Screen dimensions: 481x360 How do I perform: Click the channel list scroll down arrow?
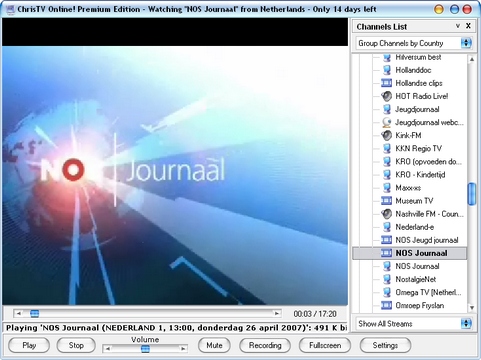pyautogui.click(x=472, y=308)
